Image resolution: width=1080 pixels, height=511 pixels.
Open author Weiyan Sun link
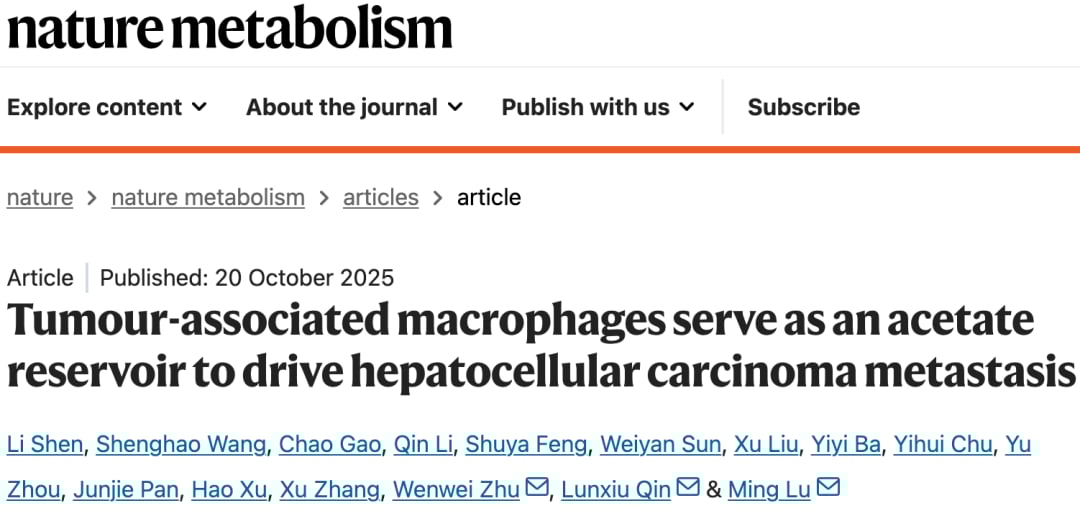(x=660, y=444)
